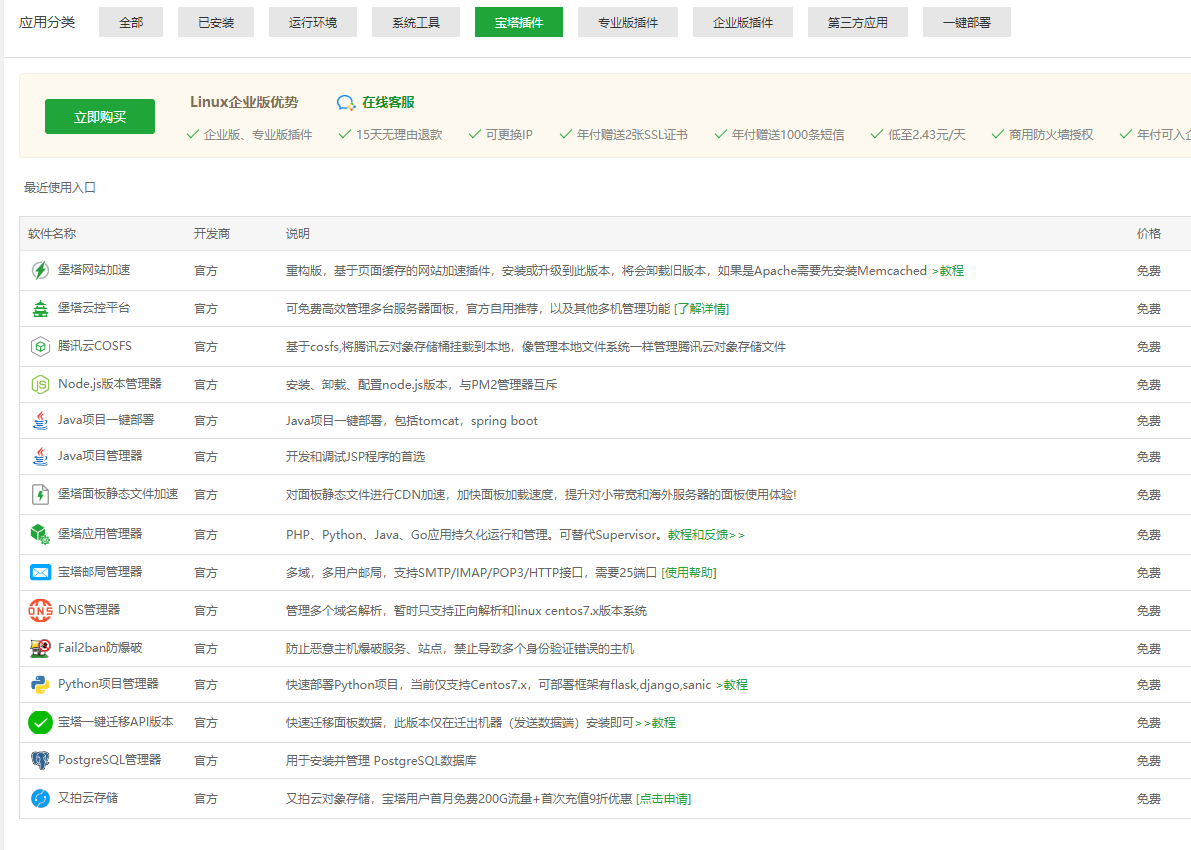The width and height of the screenshot is (1191, 850).
Task: Click the 腾讯云COSFS hexagon icon
Action: [40, 346]
